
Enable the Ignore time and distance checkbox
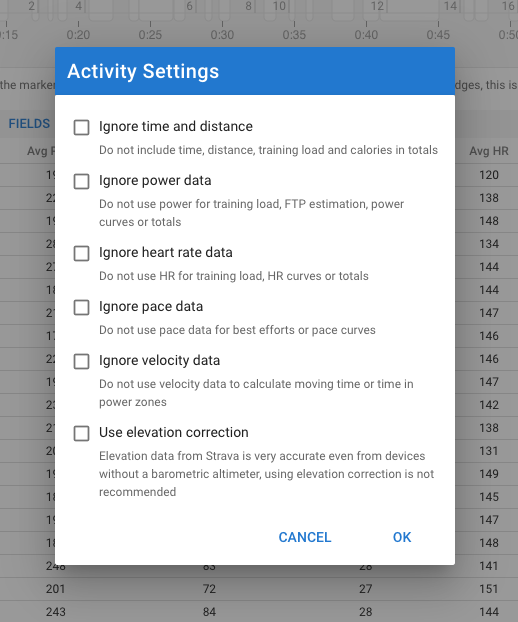pyautogui.click(x=81, y=128)
